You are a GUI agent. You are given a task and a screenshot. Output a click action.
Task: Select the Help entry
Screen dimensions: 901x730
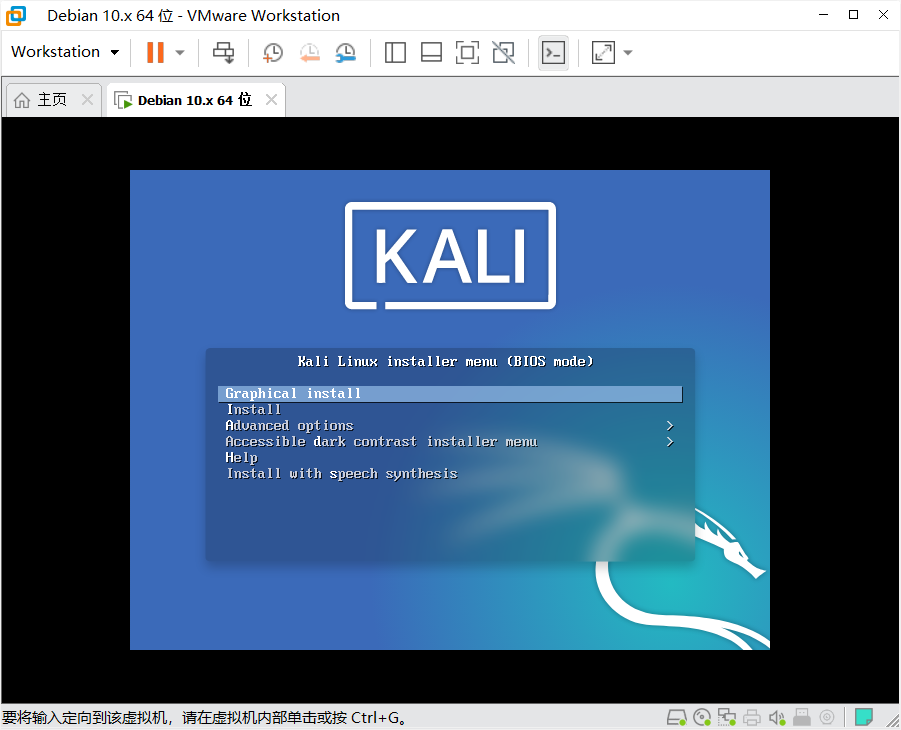450,458
